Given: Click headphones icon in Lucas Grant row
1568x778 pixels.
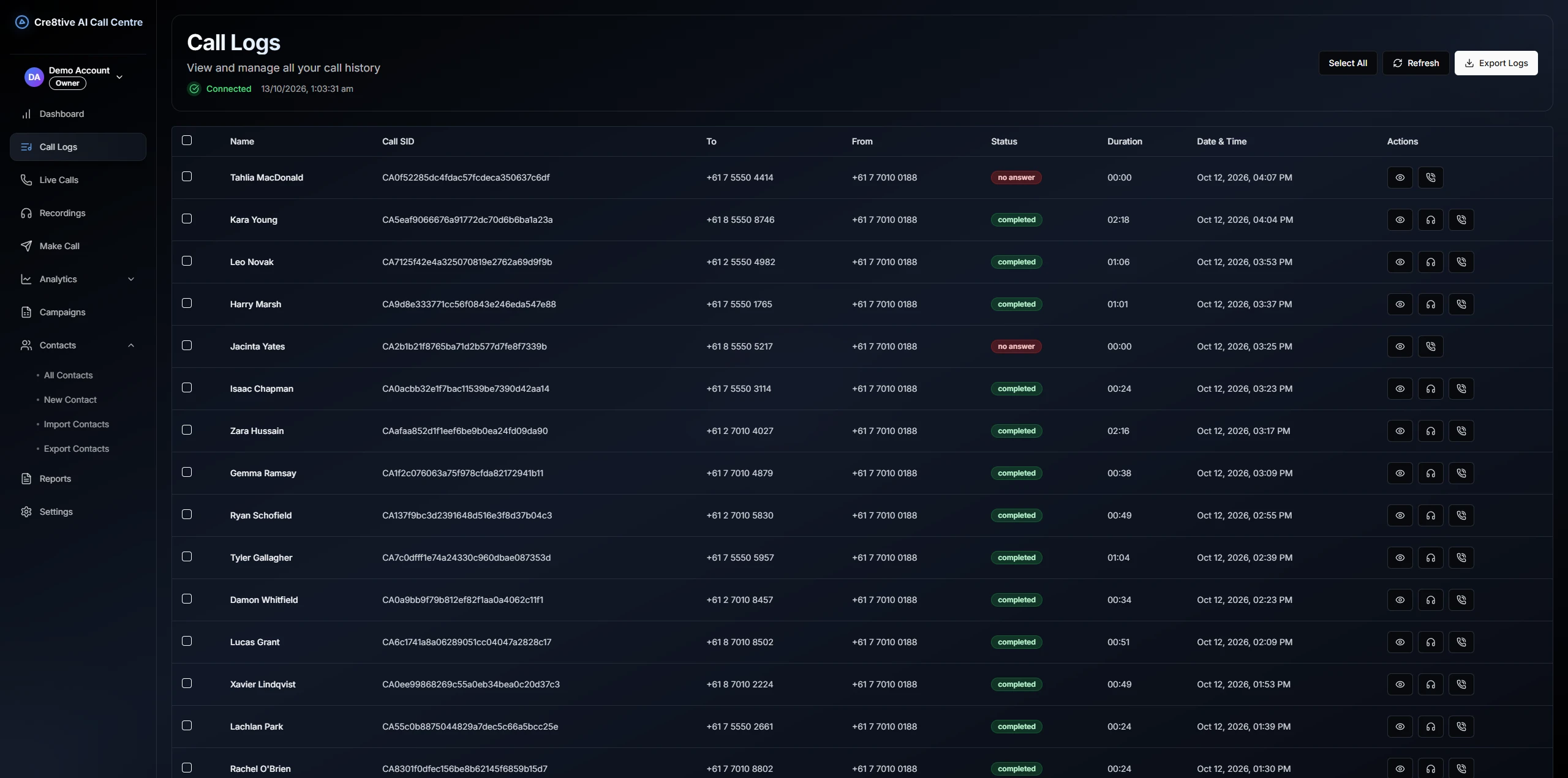Looking at the screenshot, I should (x=1430, y=642).
